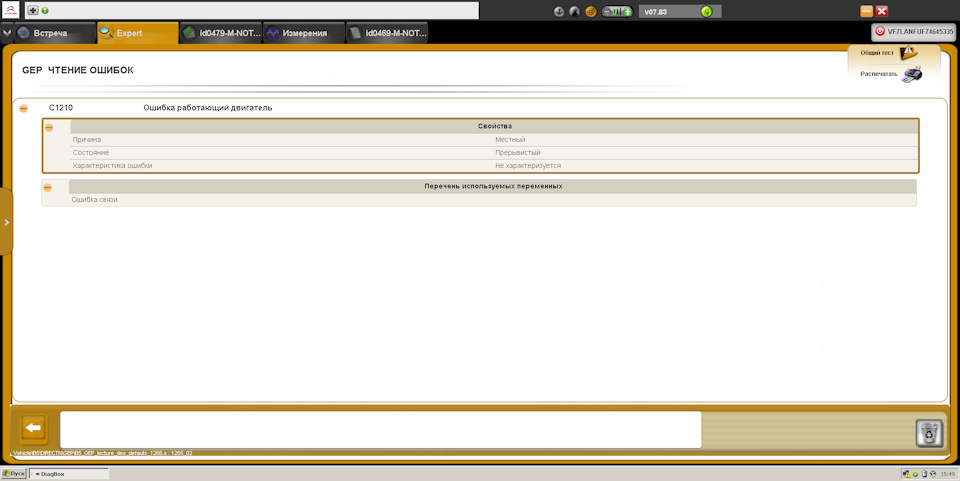Click Перечень используемых переменных header

pyautogui.click(x=493, y=186)
